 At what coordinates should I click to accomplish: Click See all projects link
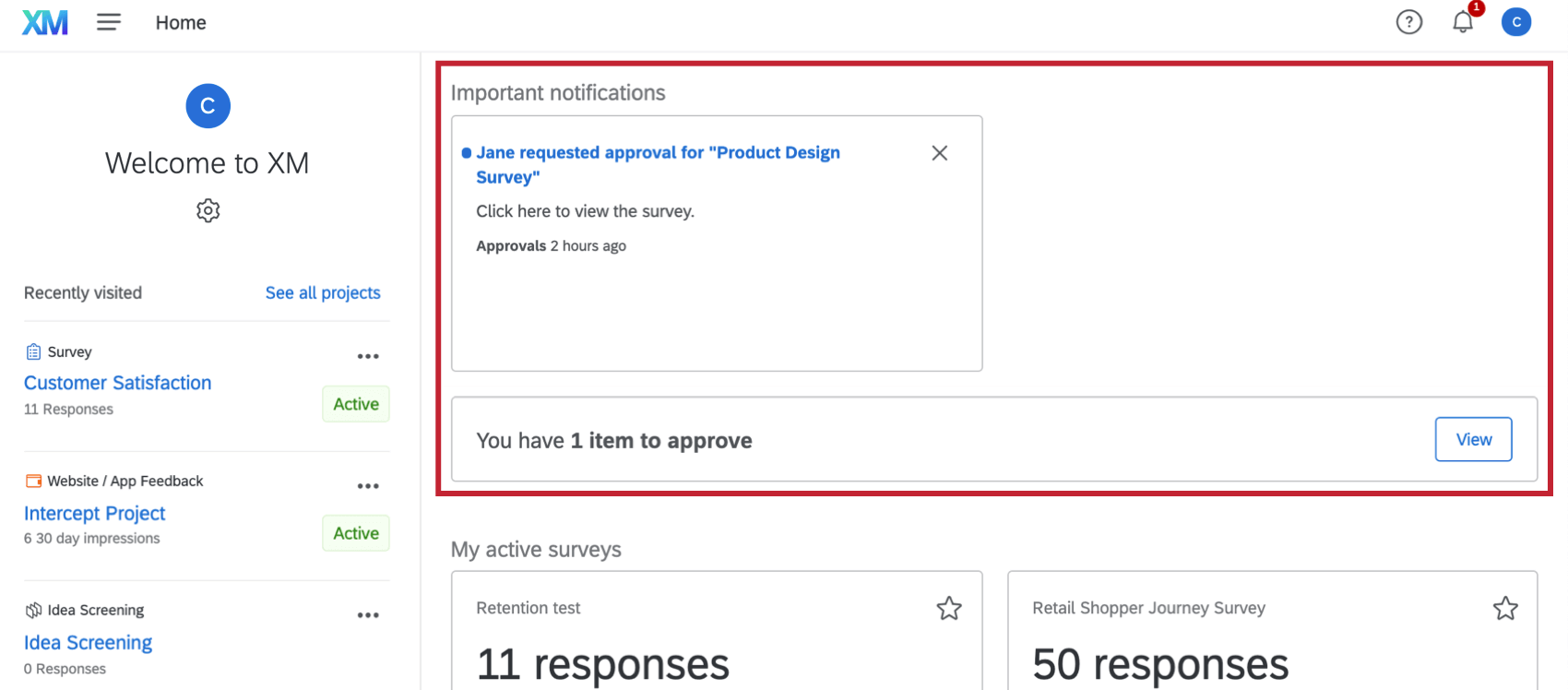[x=323, y=292]
